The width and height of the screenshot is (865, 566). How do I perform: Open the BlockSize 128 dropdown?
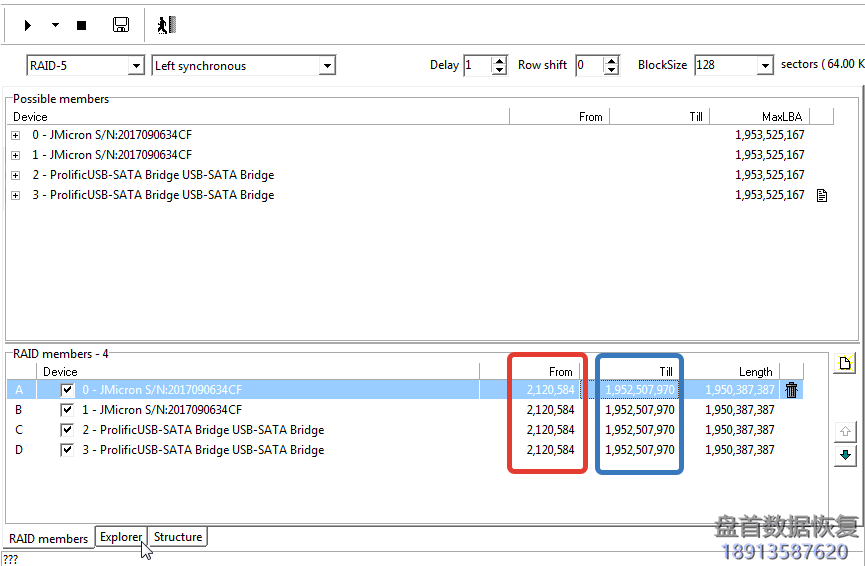[x=765, y=66]
